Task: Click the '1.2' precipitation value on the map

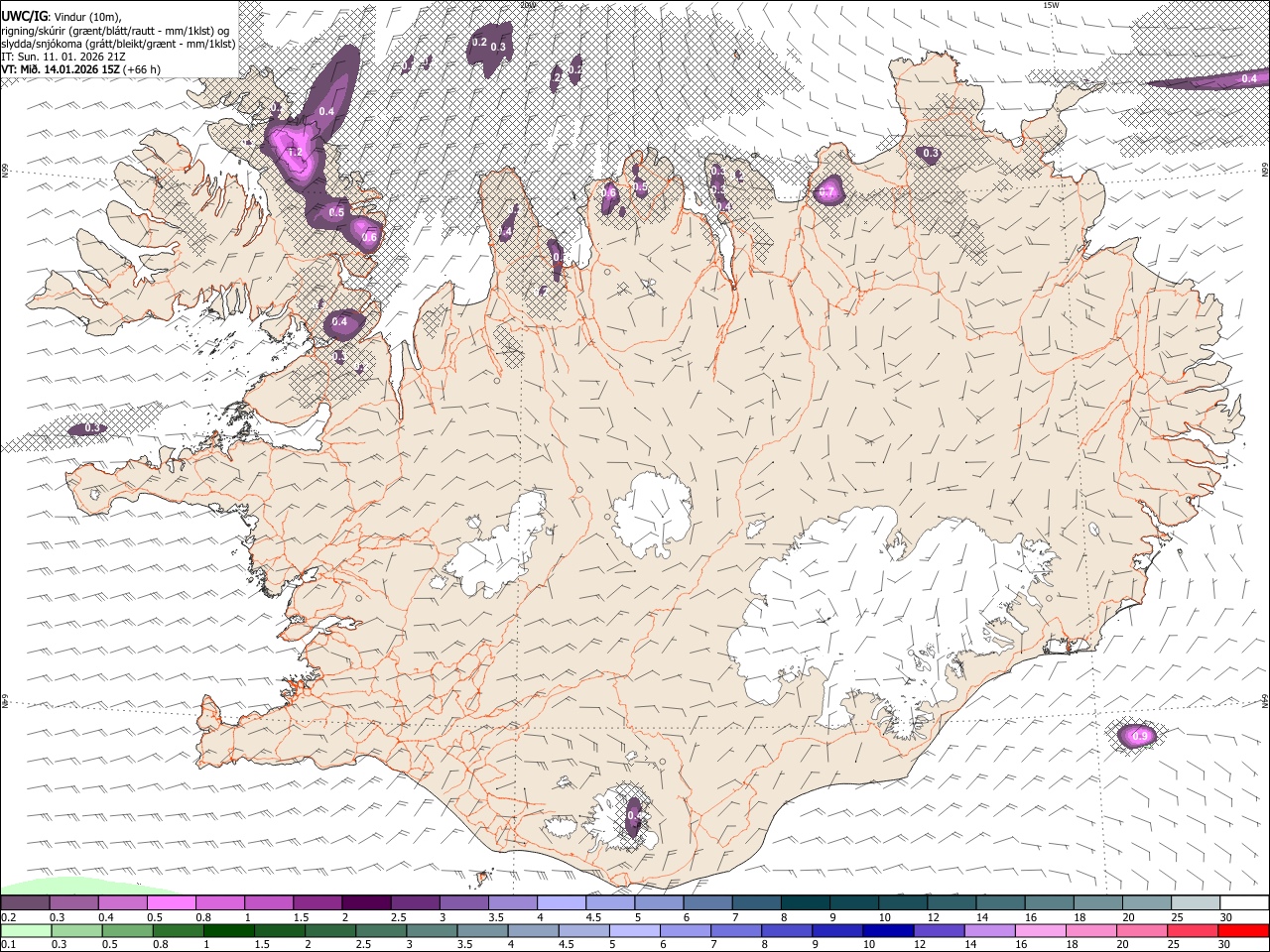Action: [294, 152]
